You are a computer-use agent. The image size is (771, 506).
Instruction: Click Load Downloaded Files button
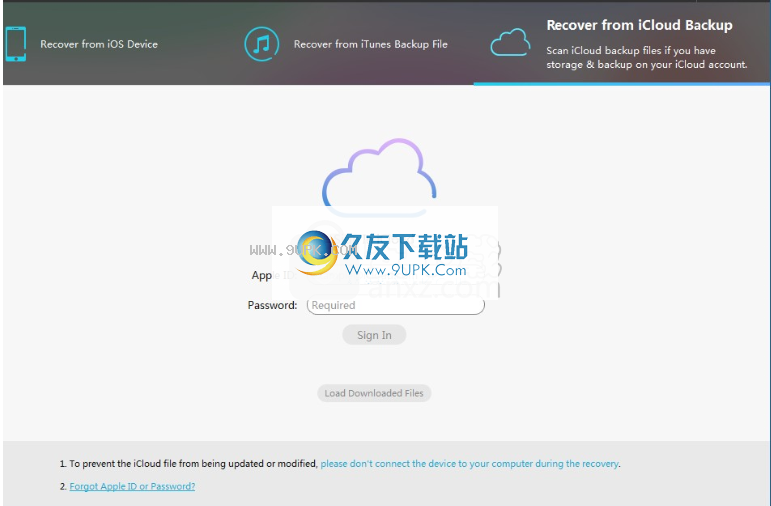click(x=374, y=393)
